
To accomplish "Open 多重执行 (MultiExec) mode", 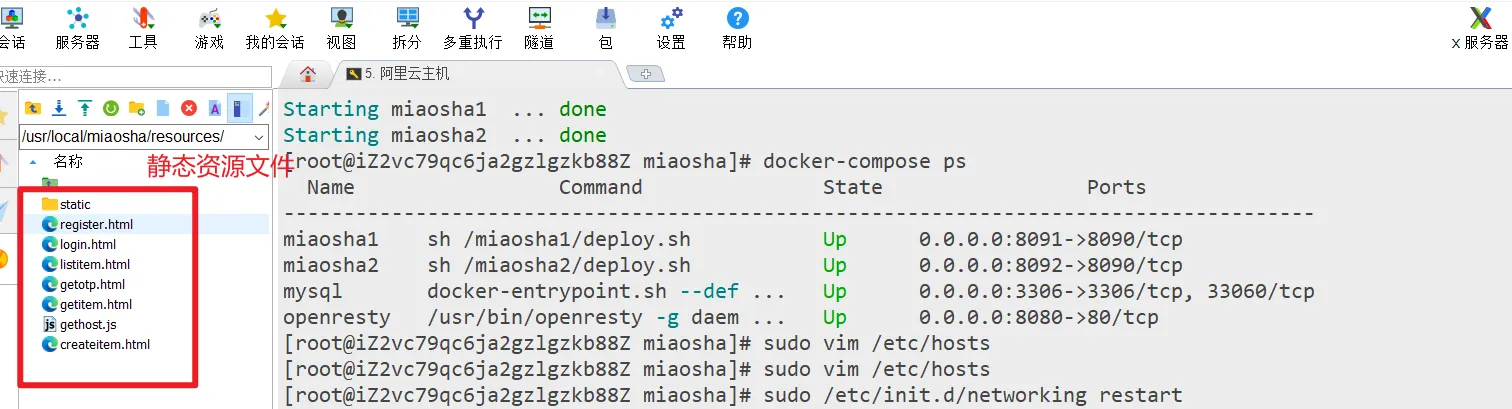I will coord(472,27).
